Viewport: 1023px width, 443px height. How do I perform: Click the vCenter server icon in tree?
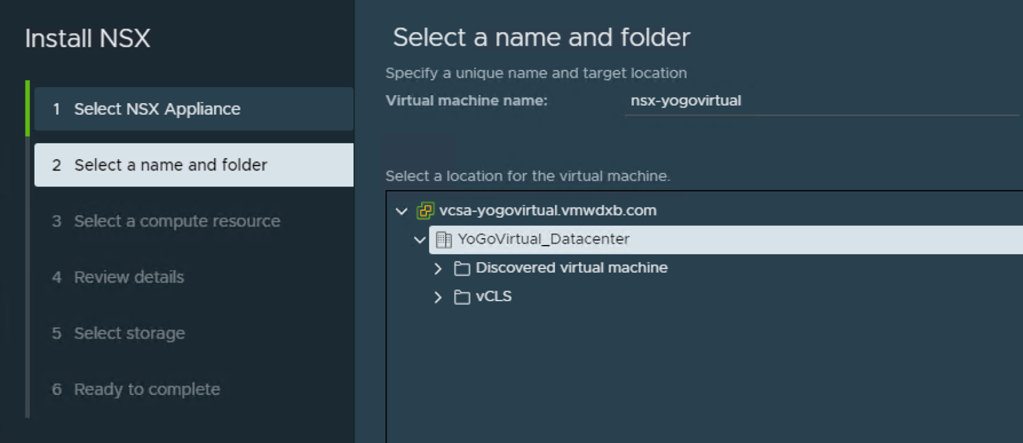425,211
